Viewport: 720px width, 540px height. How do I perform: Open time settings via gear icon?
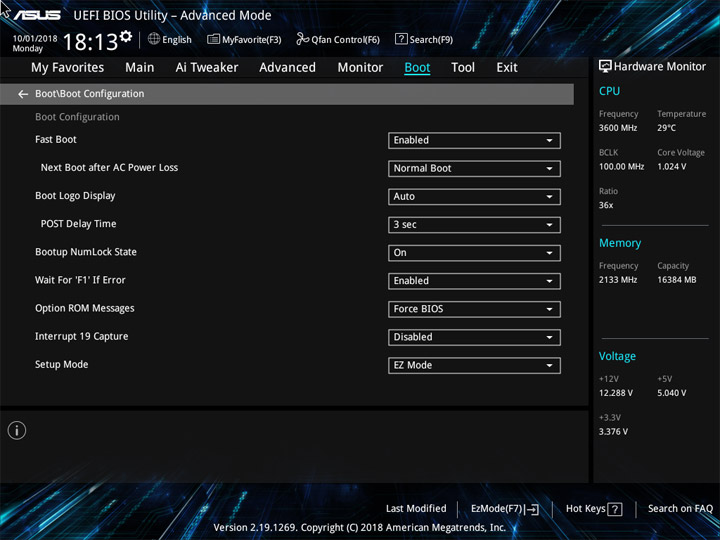[126, 35]
